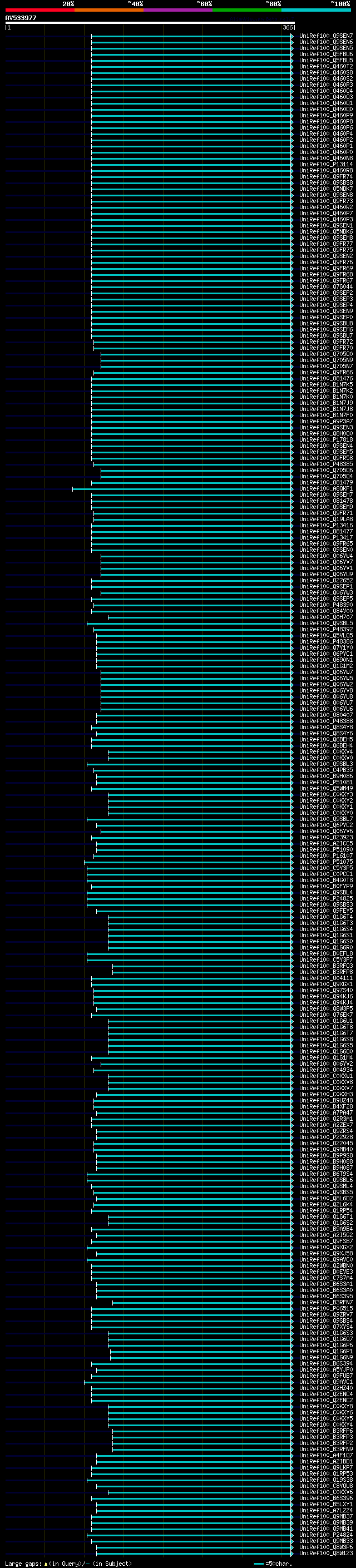
Task: Select hit UniRef100_Q6BEH5
Action: click(x=326, y=740)
